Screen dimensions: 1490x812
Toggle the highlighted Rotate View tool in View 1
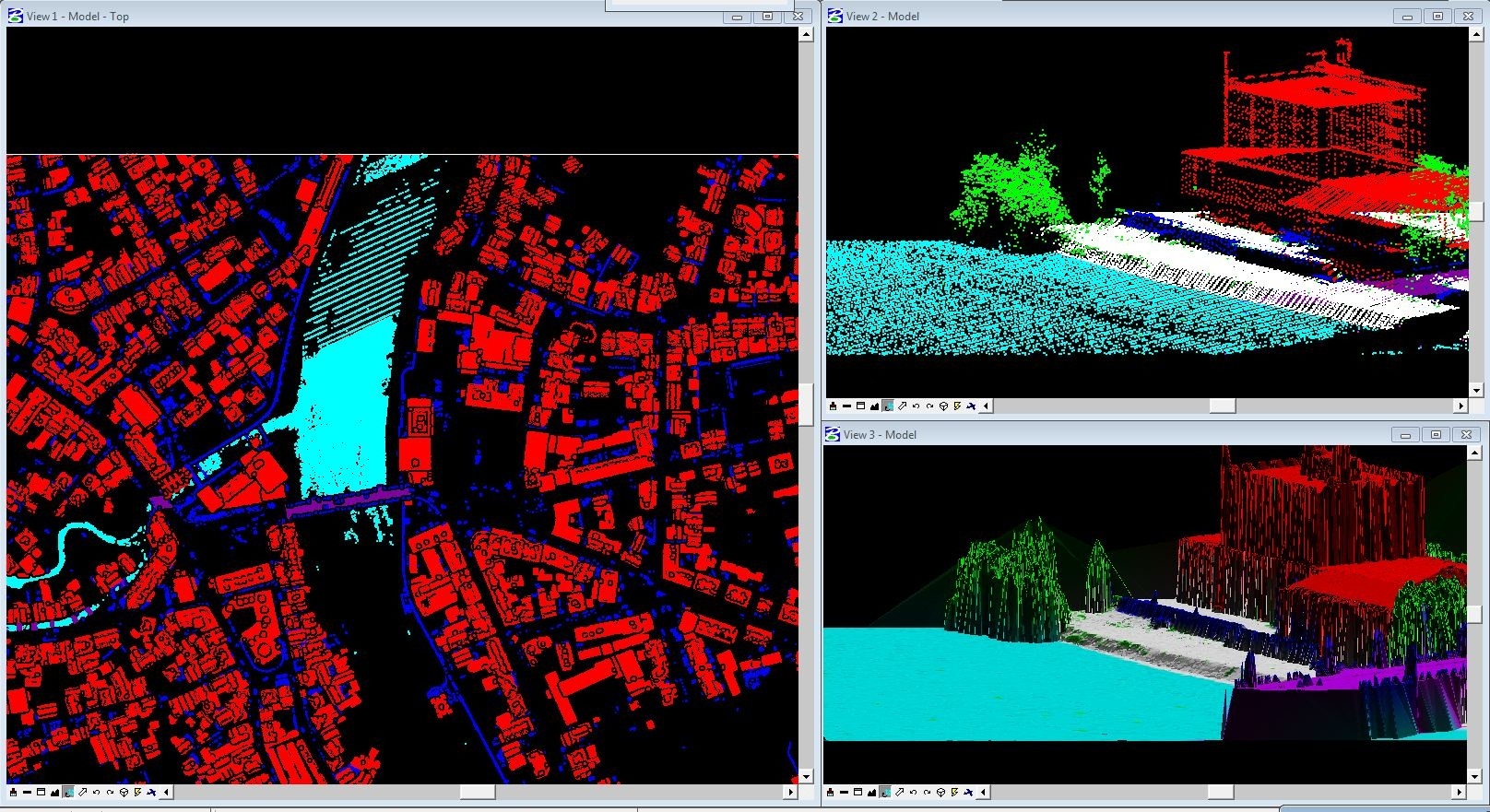68,792
